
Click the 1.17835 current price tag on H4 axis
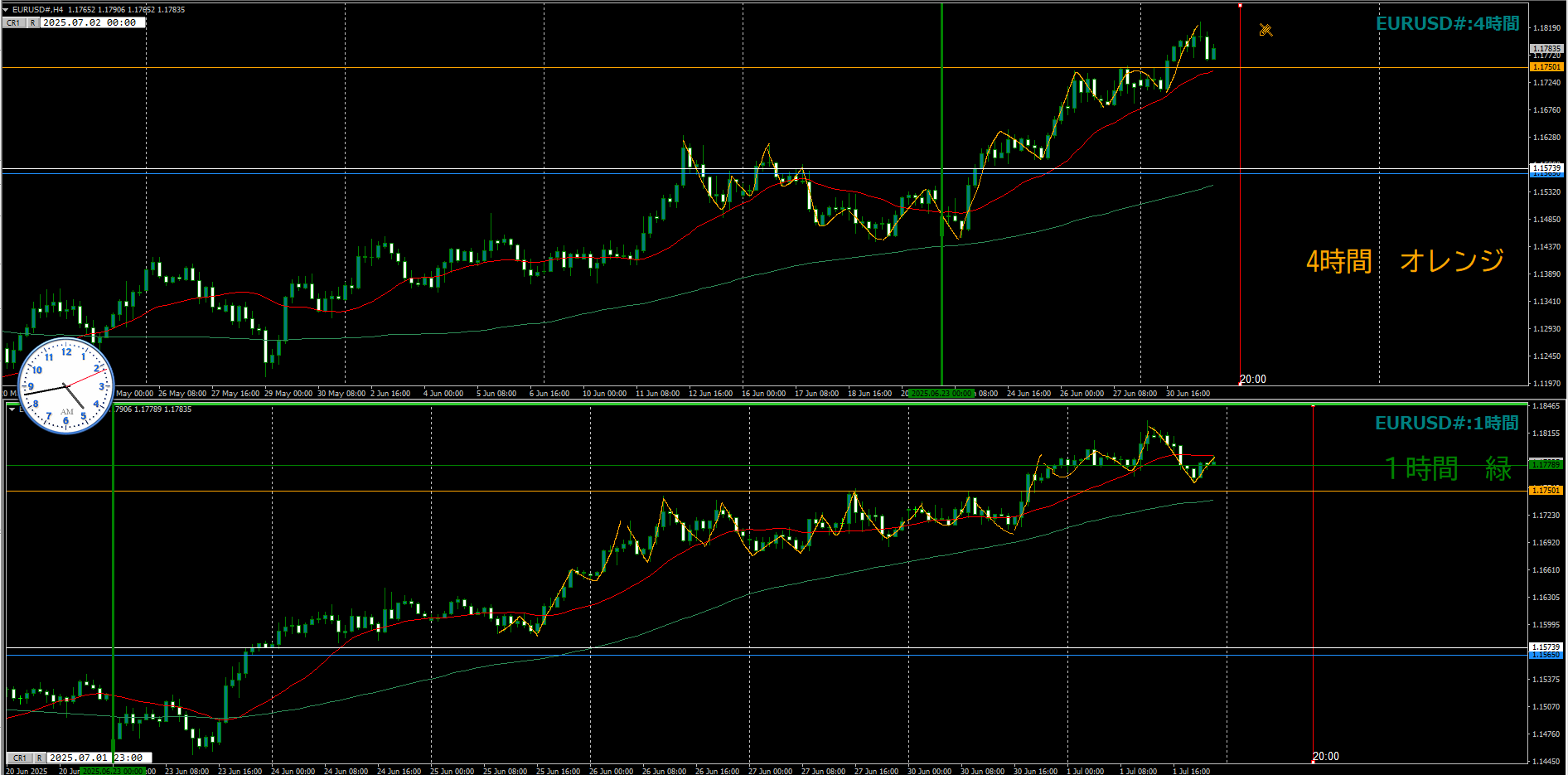point(1546,48)
